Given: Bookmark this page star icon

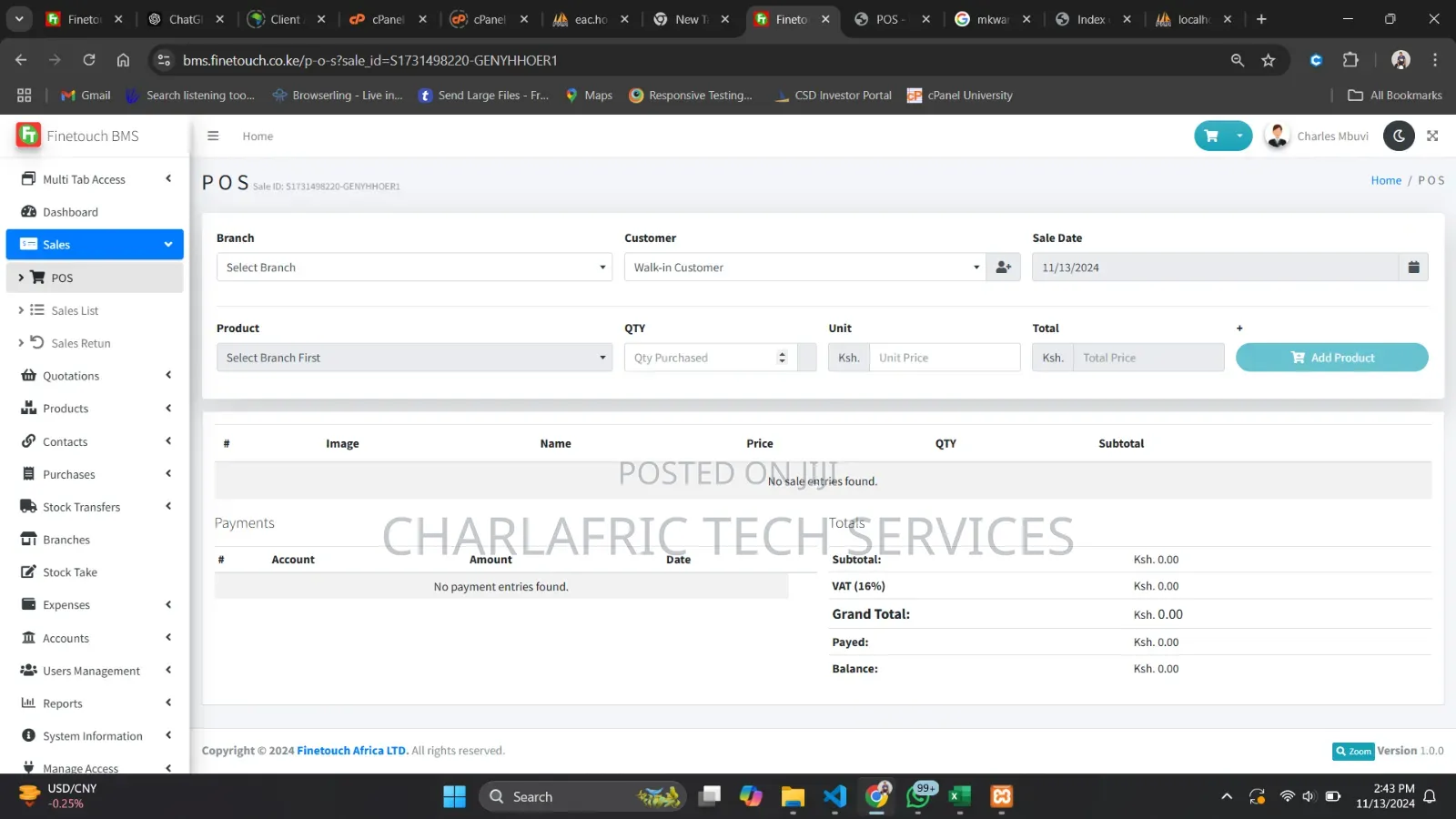Looking at the screenshot, I should click(x=1269, y=60).
